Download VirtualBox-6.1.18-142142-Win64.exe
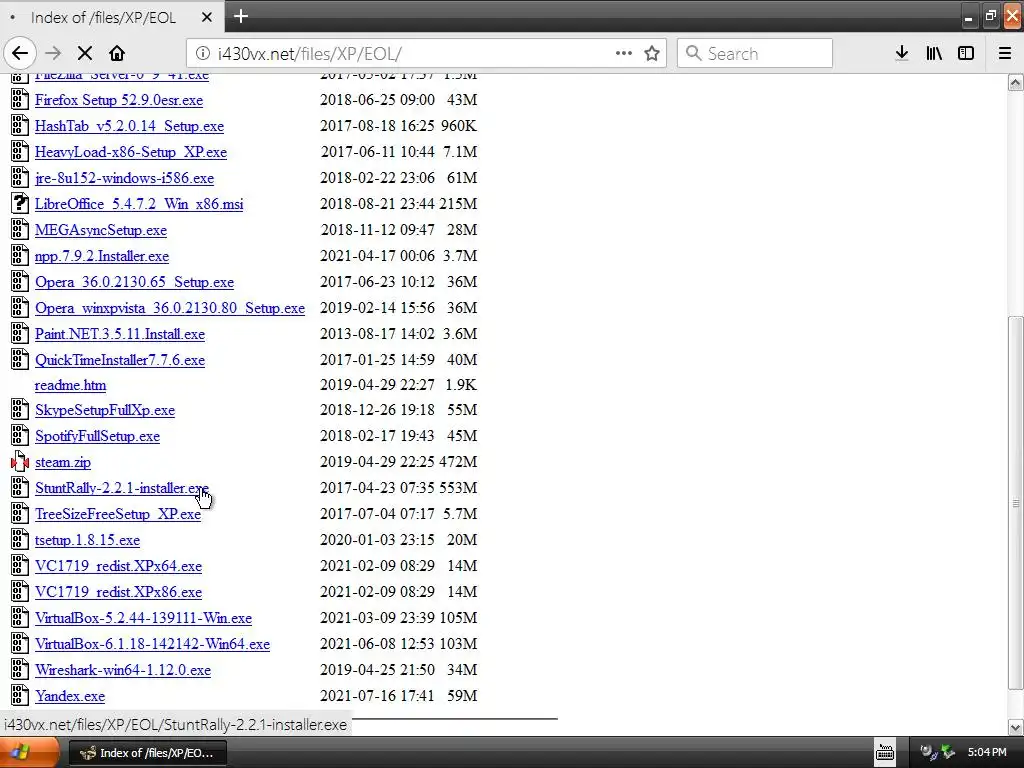This screenshot has height=768, width=1024. pyautogui.click(x=152, y=644)
